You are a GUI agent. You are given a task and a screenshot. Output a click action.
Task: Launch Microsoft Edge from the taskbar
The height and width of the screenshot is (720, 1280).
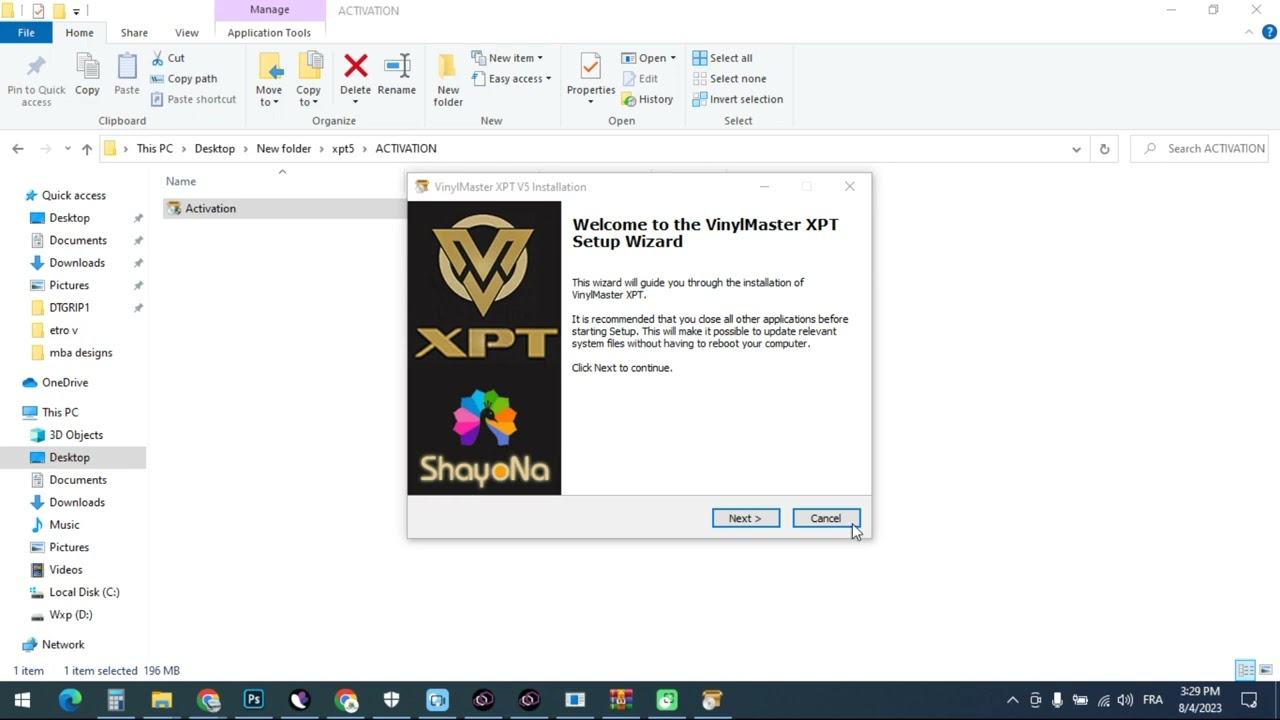click(69, 700)
